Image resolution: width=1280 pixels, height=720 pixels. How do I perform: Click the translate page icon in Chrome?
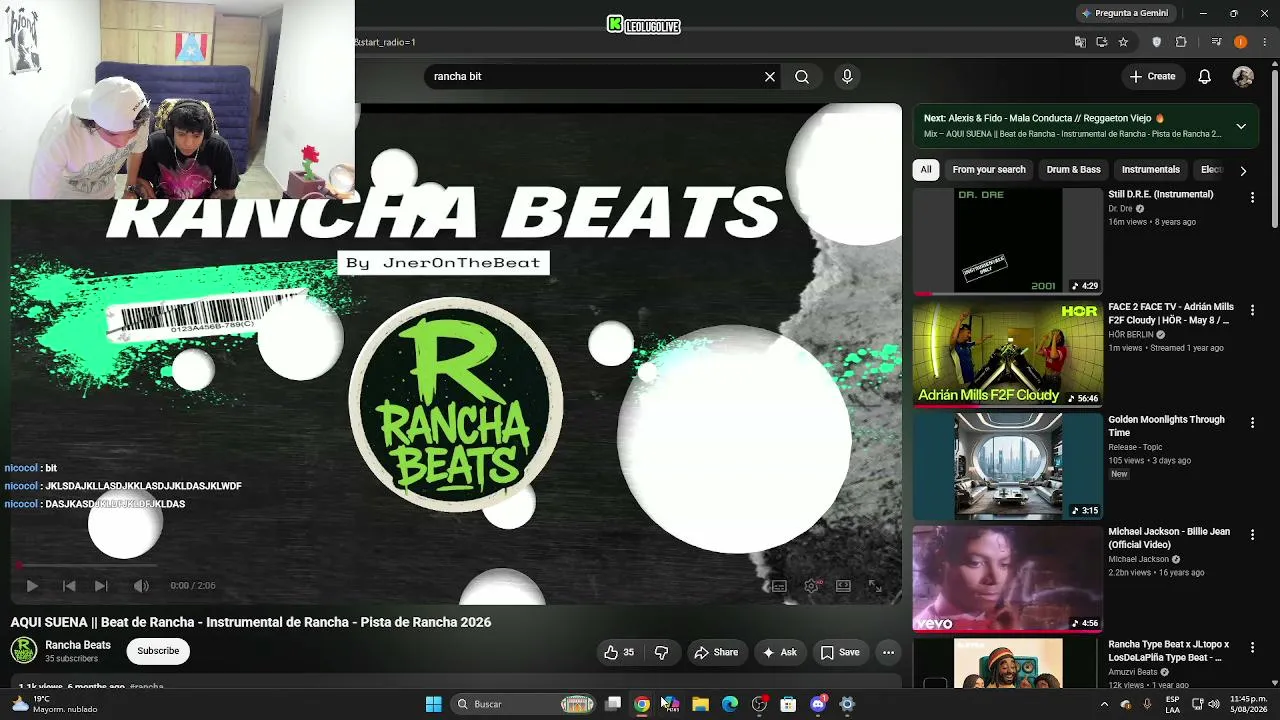(1080, 42)
